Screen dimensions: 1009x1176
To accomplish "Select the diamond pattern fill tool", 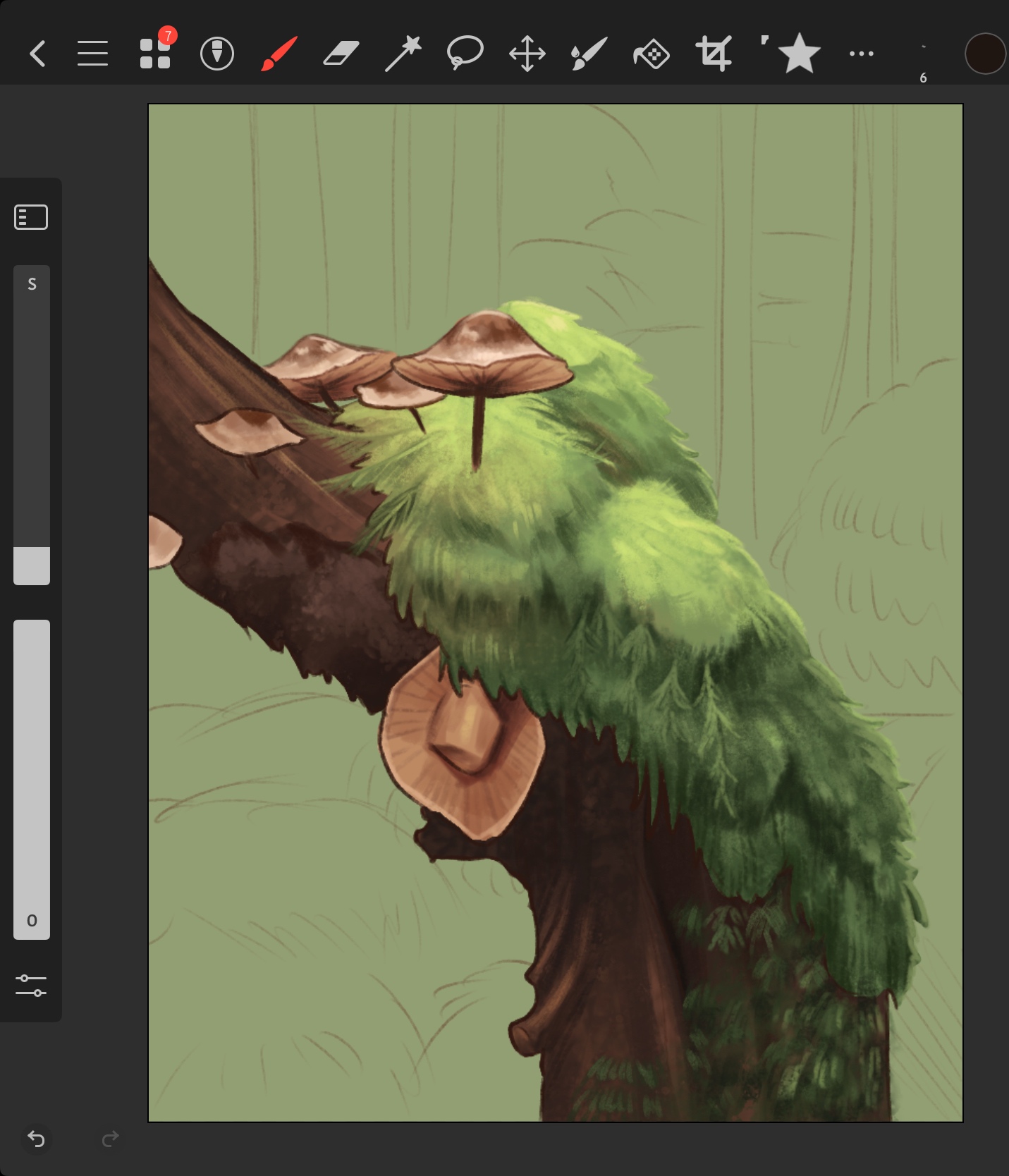I will [x=652, y=54].
